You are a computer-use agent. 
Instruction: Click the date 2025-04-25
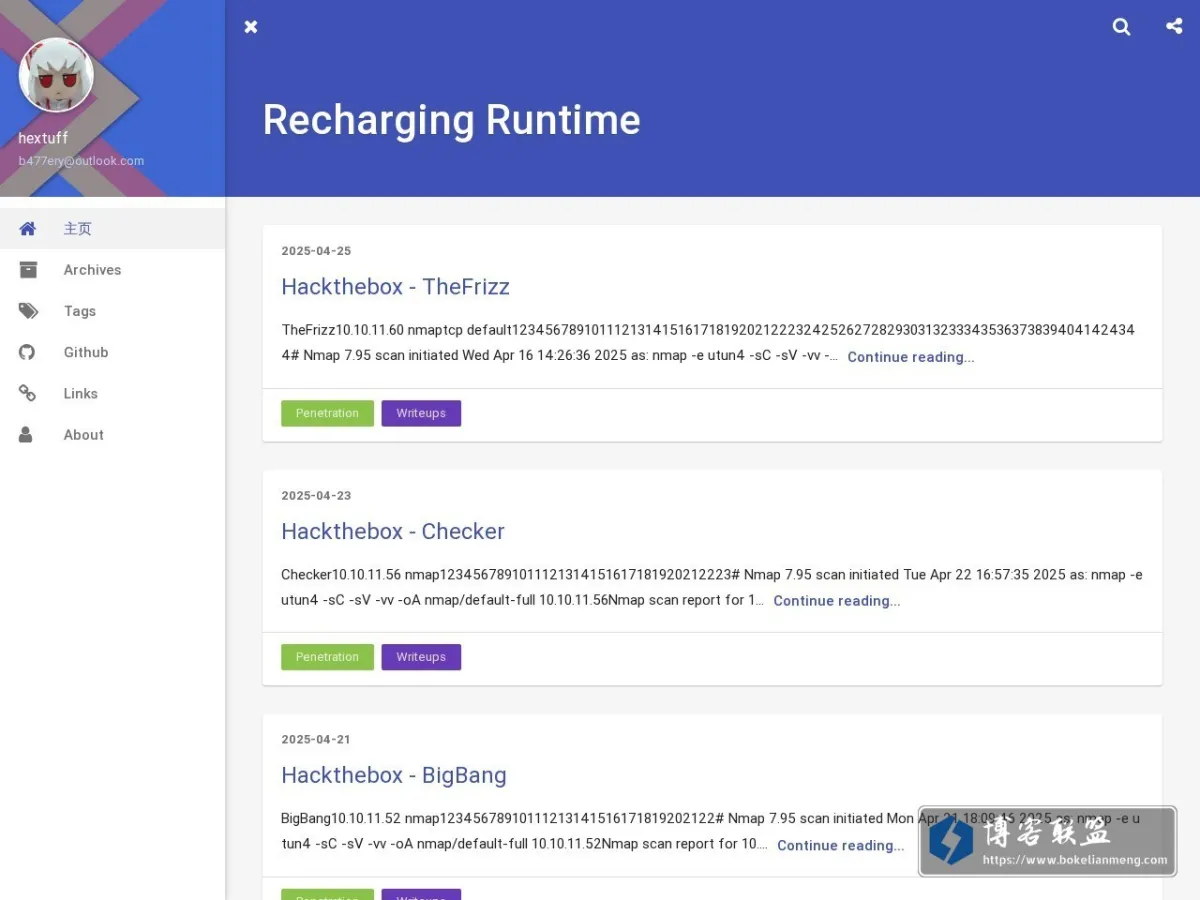[316, 251]
